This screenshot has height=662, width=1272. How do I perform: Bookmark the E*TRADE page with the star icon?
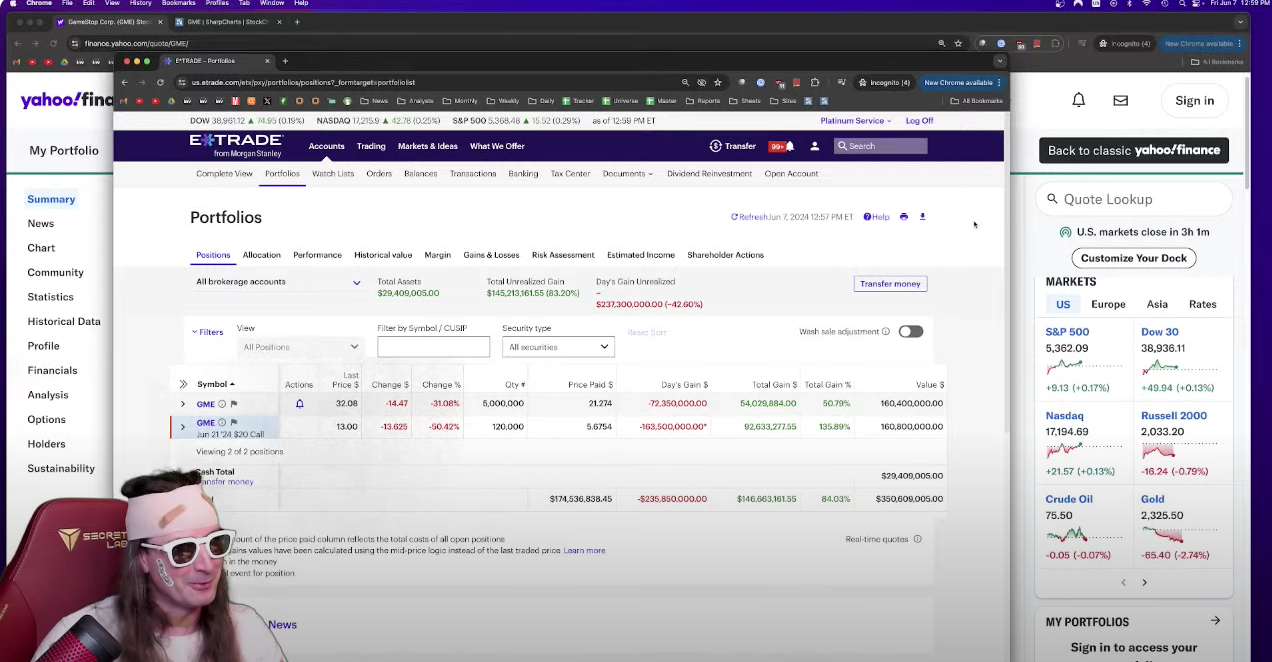[x=717, y=82]
